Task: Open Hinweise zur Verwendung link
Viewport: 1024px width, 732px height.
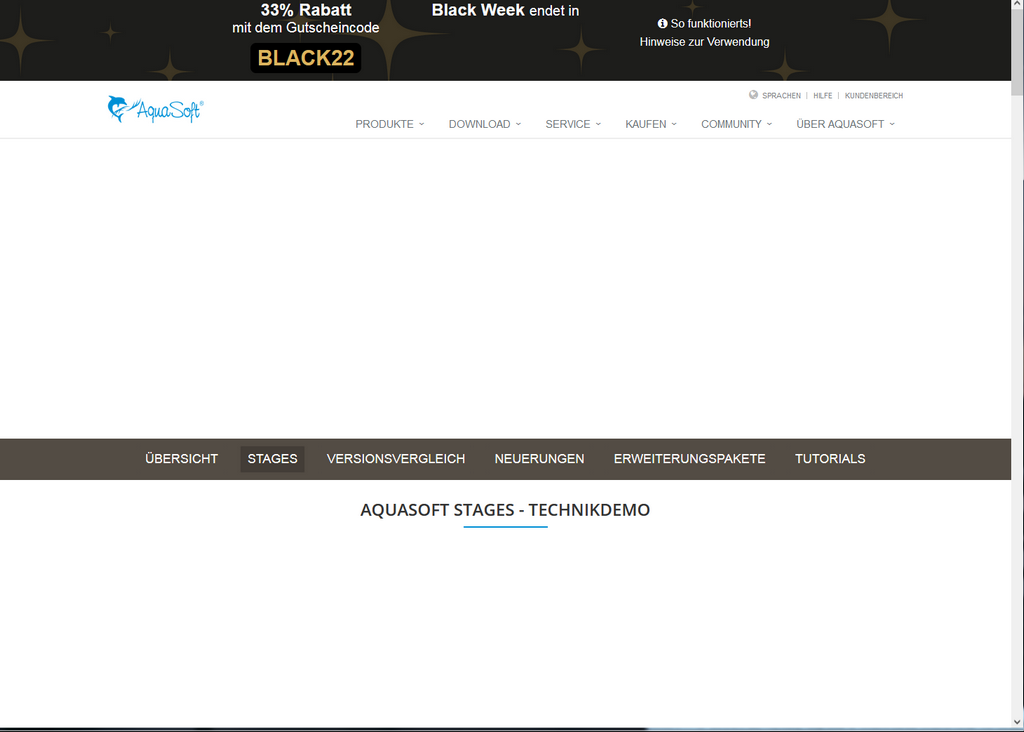Action: tap(704, 42)
